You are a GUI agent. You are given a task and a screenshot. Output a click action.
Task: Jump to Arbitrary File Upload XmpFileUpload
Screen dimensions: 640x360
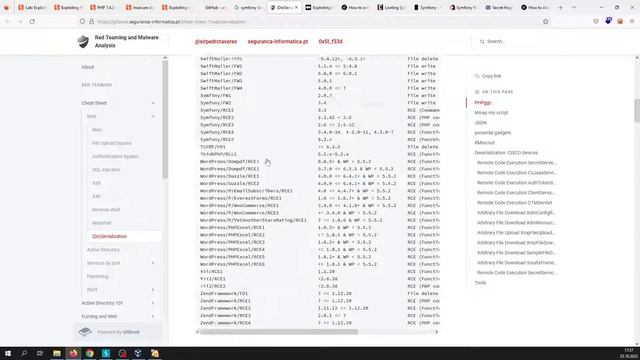516,233
